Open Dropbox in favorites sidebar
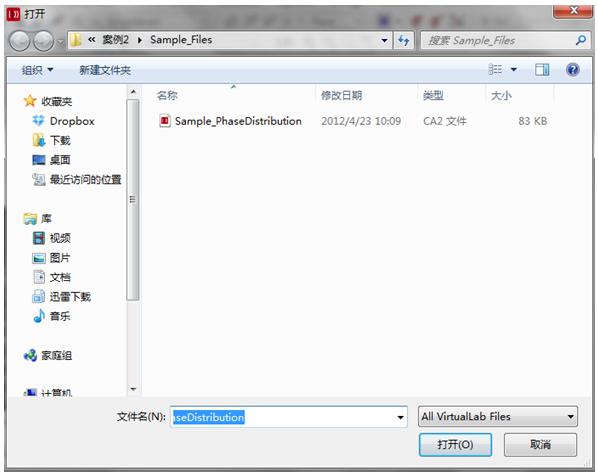This screenshot has height=476, width=598. (64, 121)
